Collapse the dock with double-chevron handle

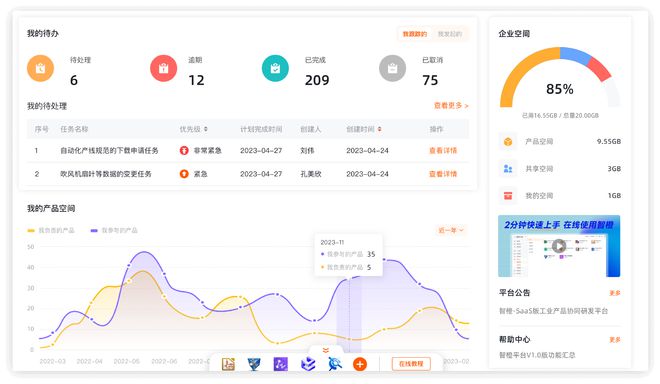pos(326,350)
